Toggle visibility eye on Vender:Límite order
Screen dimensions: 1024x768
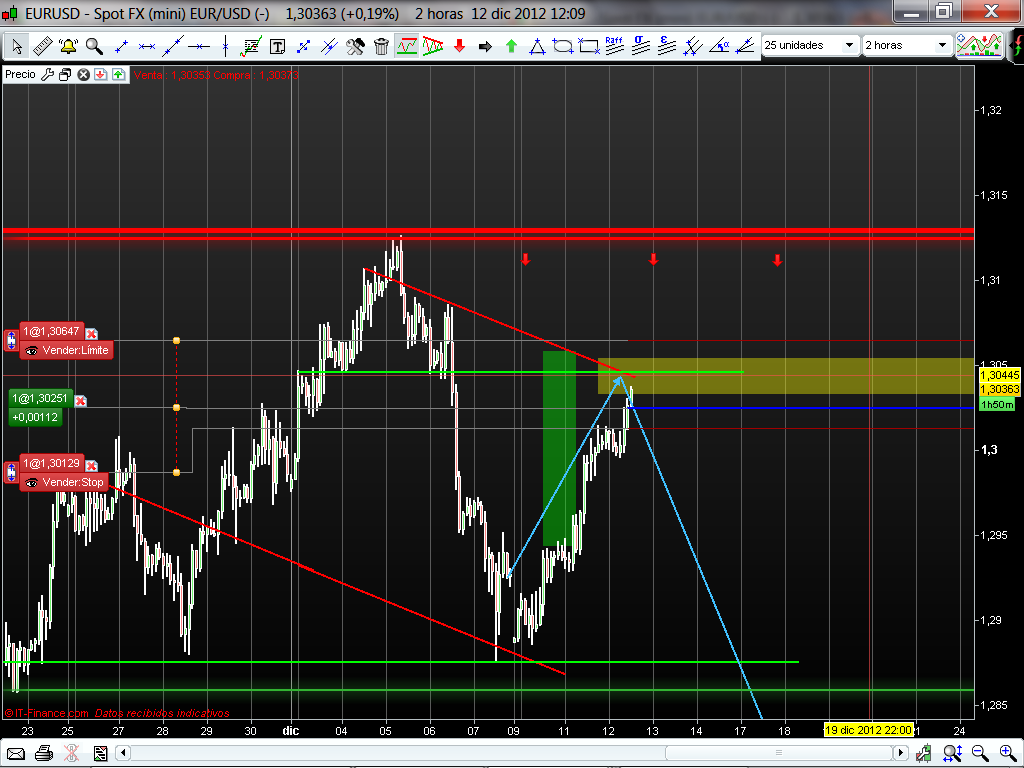(x=31, y=351)
